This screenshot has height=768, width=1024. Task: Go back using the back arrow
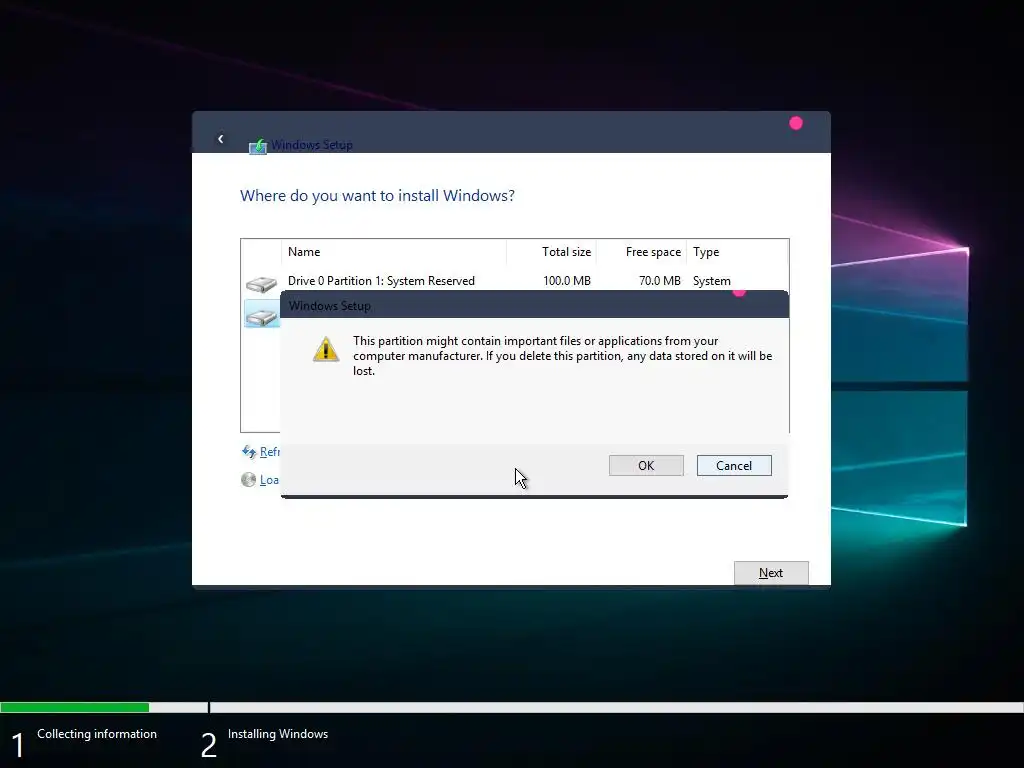coord(221,138)
